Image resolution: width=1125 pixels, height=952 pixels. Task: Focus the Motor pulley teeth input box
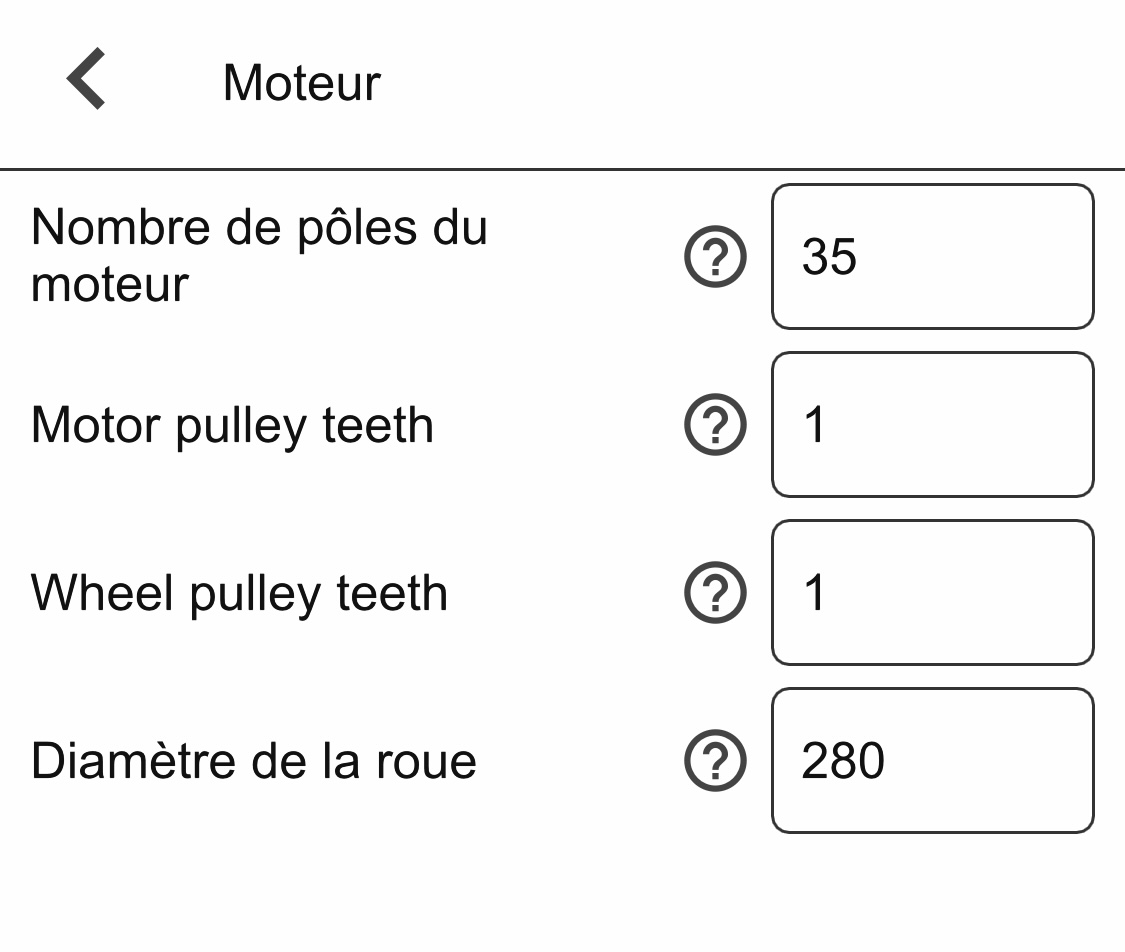point(933,424)
